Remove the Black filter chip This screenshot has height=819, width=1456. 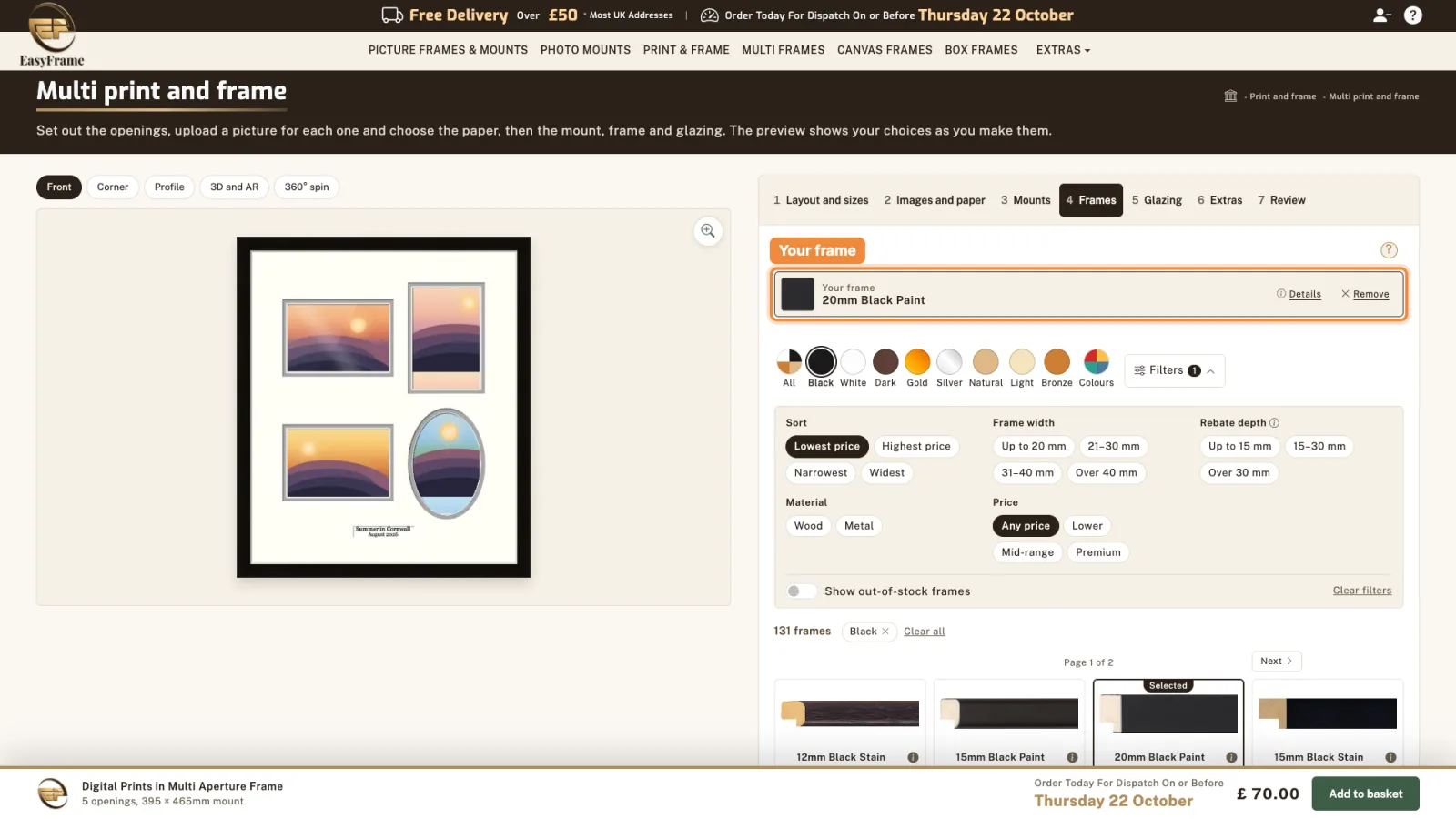[x=885, y=632]
